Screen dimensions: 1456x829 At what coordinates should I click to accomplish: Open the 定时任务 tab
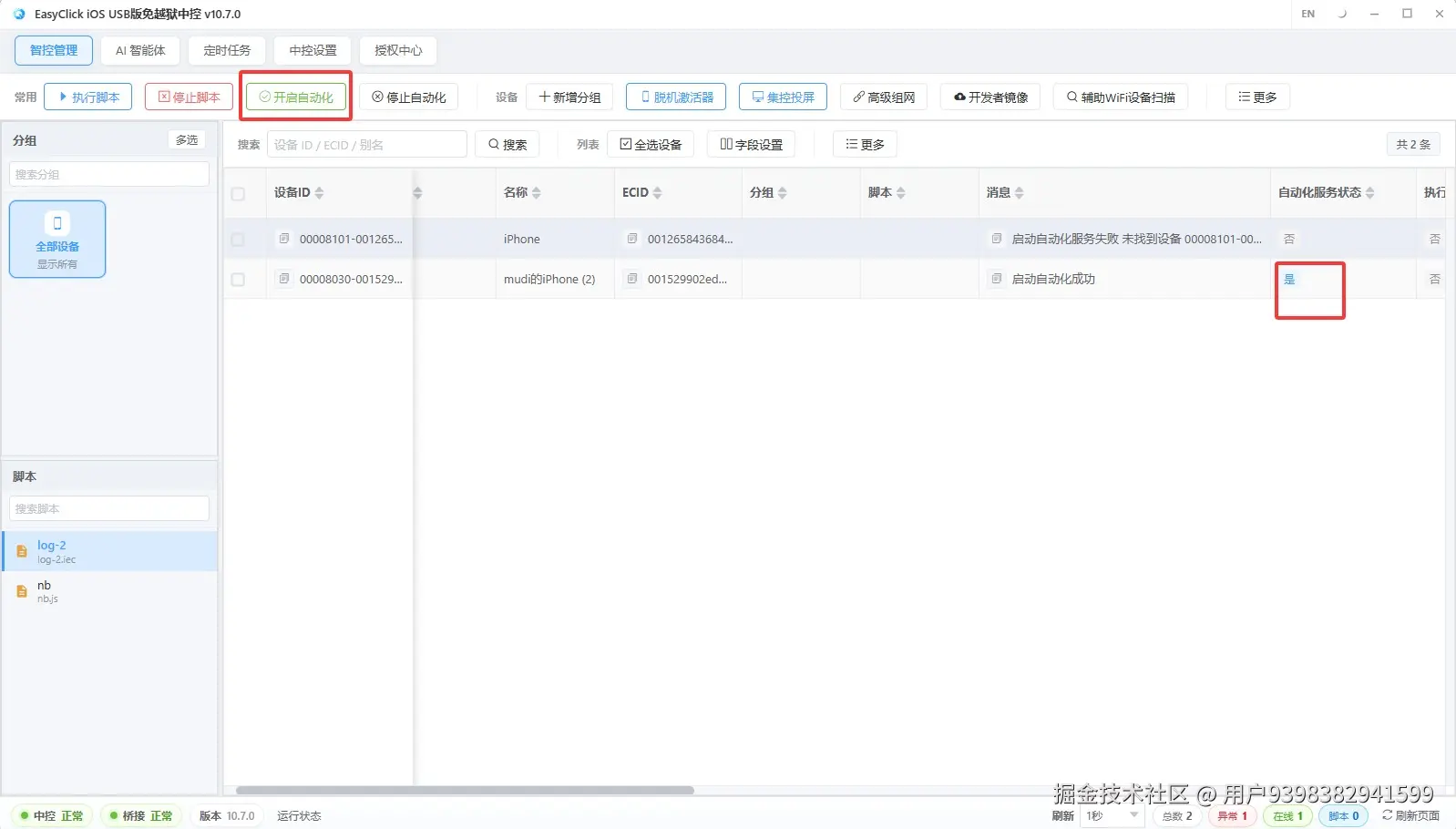pos(227,50)
